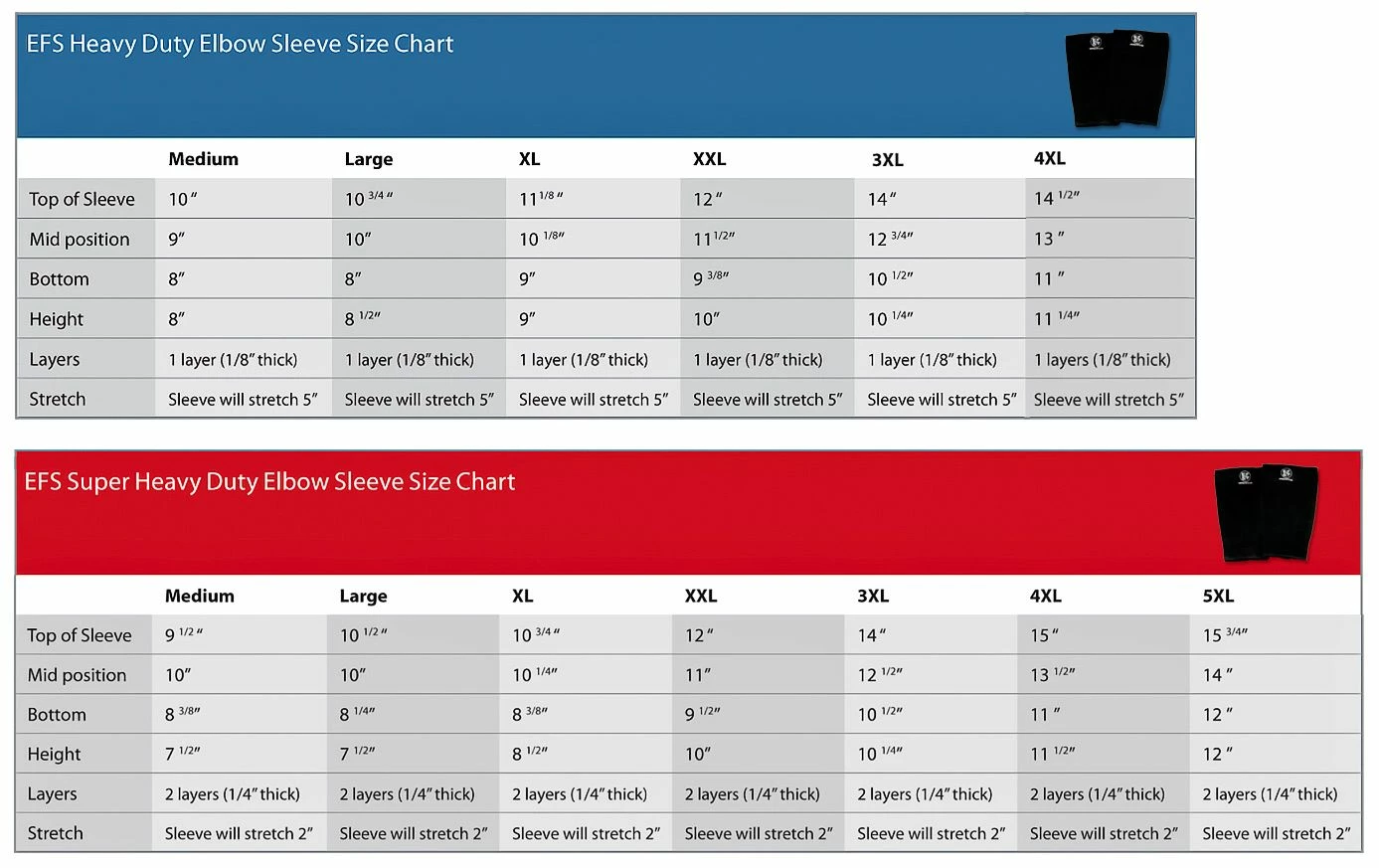Click the black sleeve image in the red header
Image resolution: width=1379 pixels, height=868 pixels.
(1266, 512)
